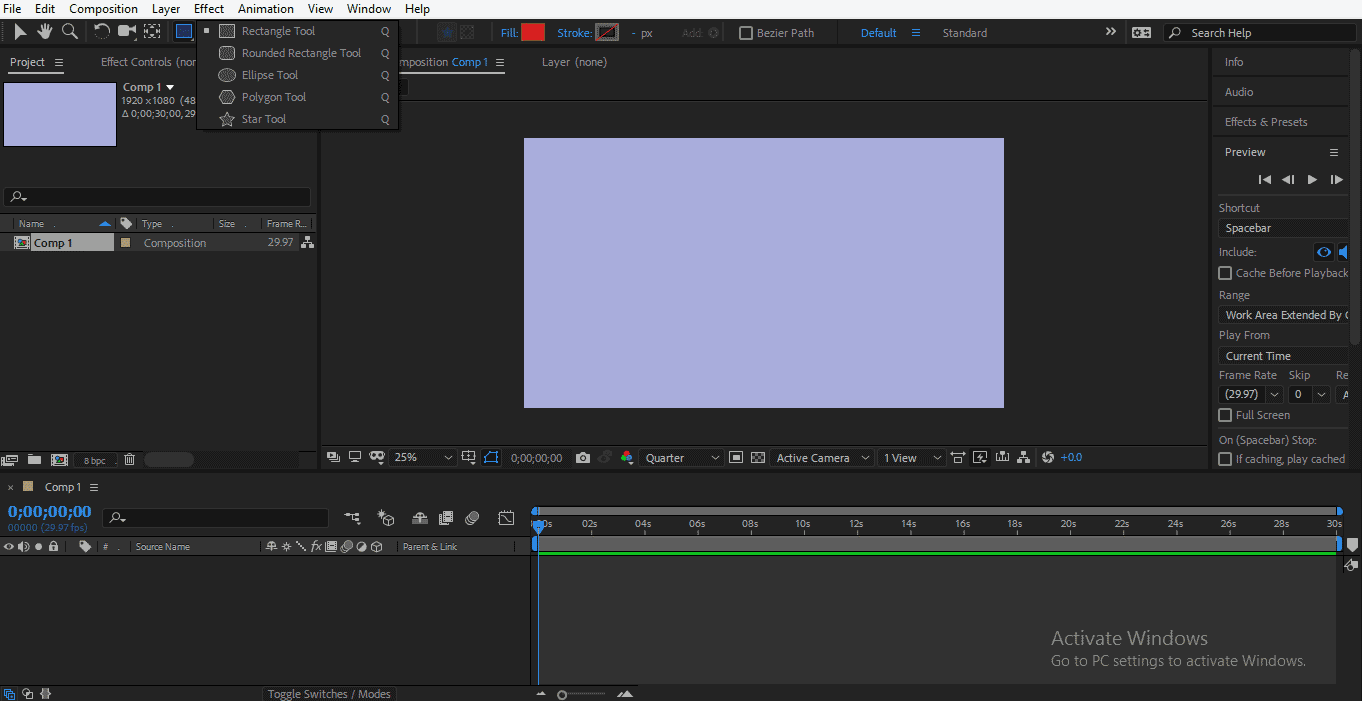Open the Active Camera dropdown

(820, 457)
